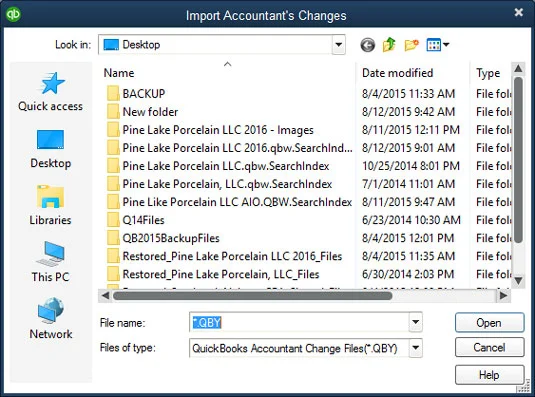
Task: Click the QuickBooks logo icon in title bar
Action: (13, 14)
